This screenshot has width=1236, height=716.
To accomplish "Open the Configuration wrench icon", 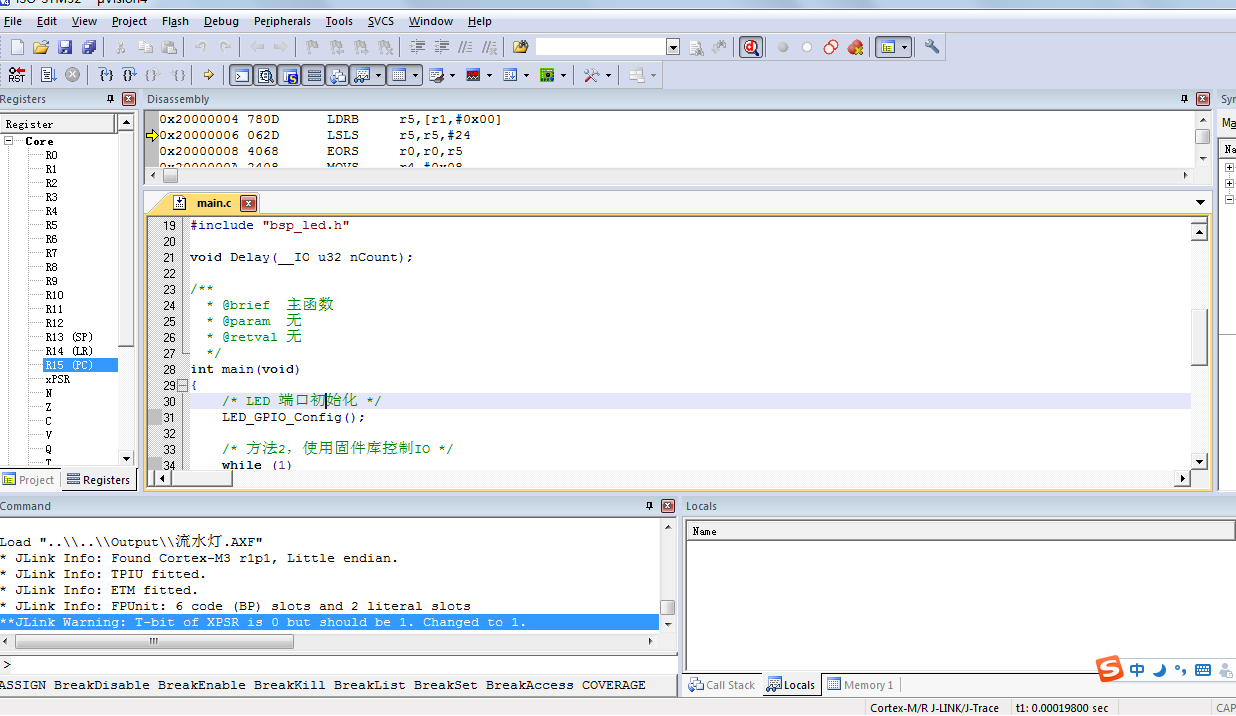I will (932, 47).
